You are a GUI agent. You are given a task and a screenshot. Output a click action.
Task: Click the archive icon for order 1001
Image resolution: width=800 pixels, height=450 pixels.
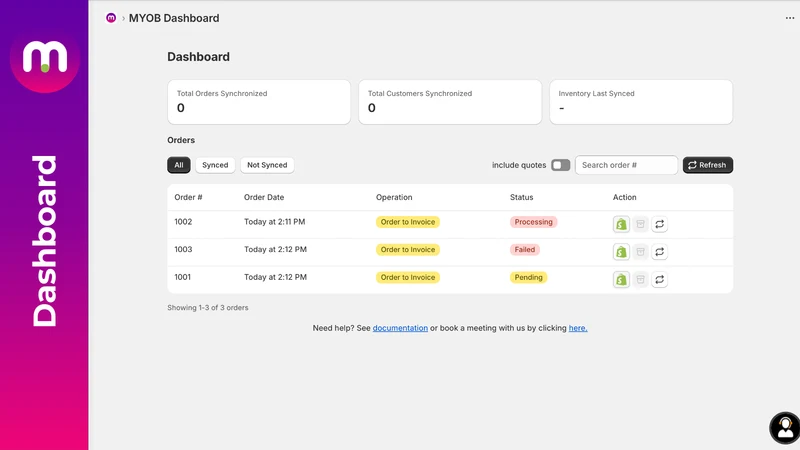point(640,280)
